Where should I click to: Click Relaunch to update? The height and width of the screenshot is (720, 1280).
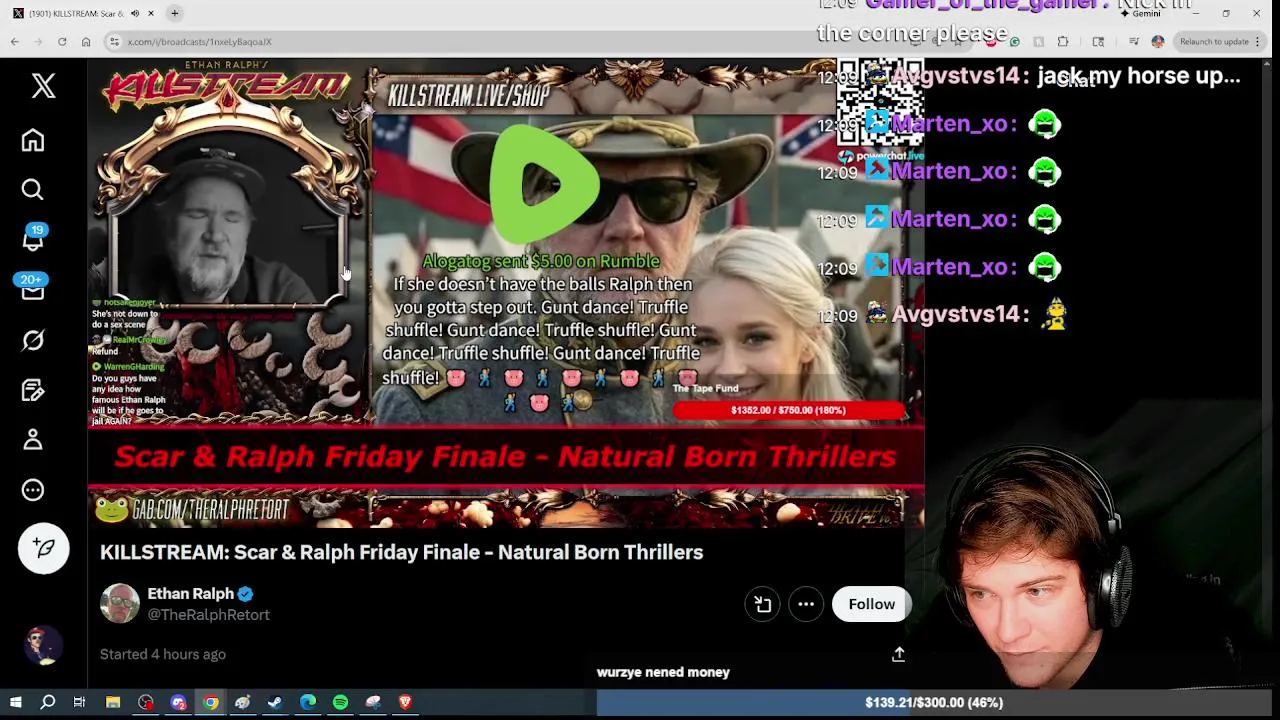(1214, 42)
